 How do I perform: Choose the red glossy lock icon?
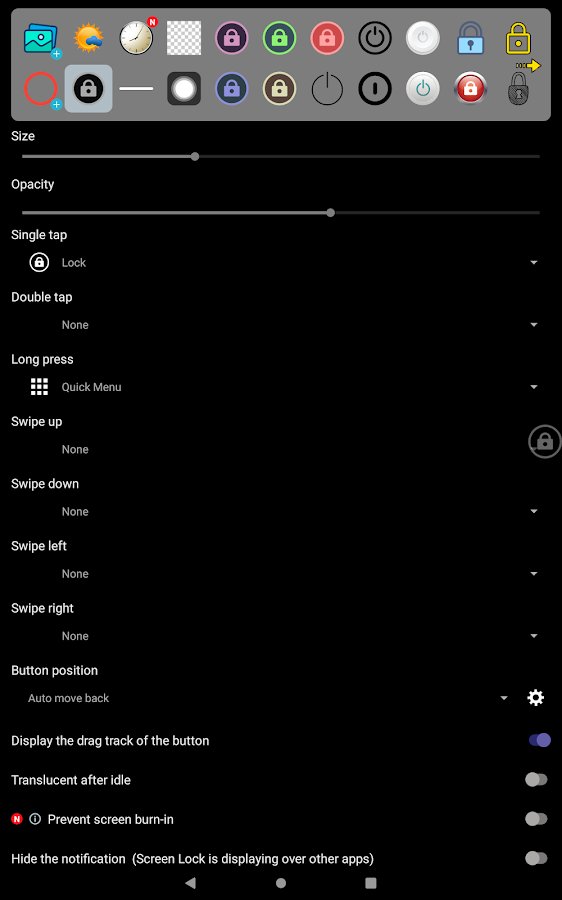click(470, 89)
